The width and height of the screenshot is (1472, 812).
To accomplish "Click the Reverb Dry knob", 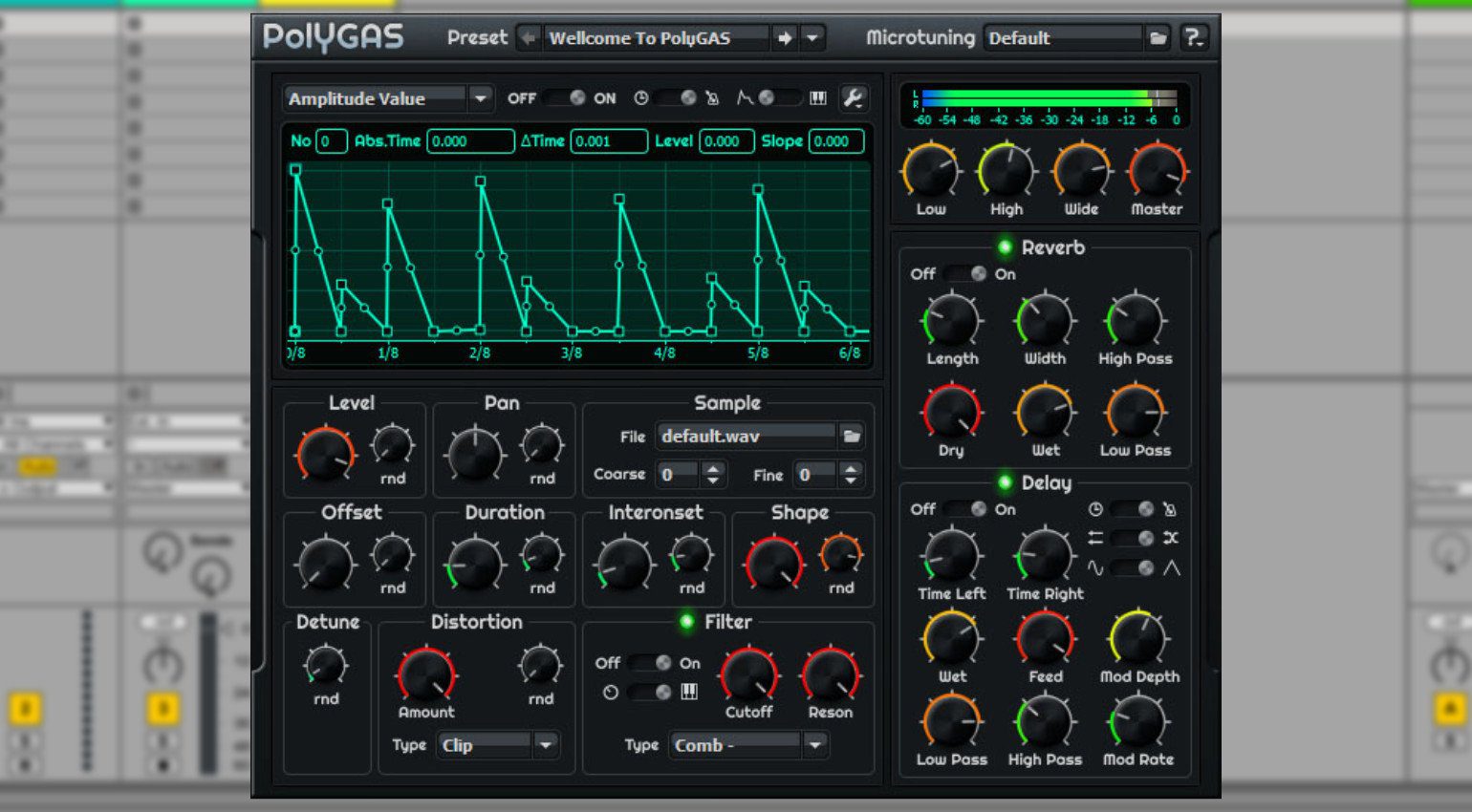I will tap(952, 413).
